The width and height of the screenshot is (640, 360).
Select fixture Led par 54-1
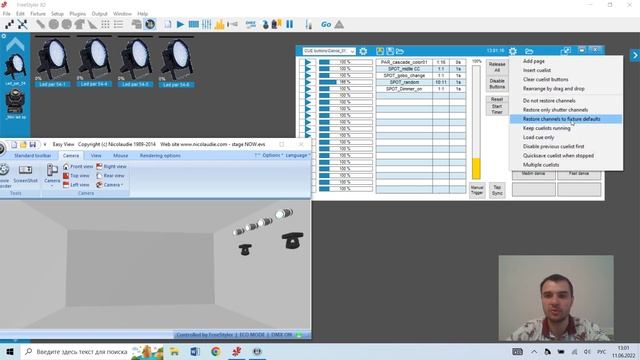tap(53, 61)
